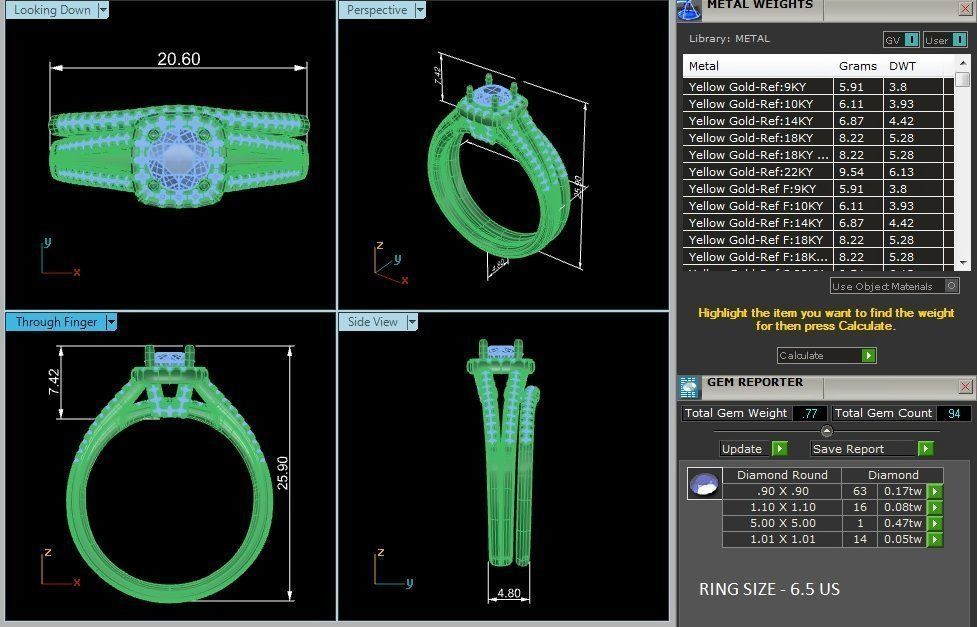Select the round diamond gem thumbnail
The image size is (977, 627).
[x=705, y=483]
